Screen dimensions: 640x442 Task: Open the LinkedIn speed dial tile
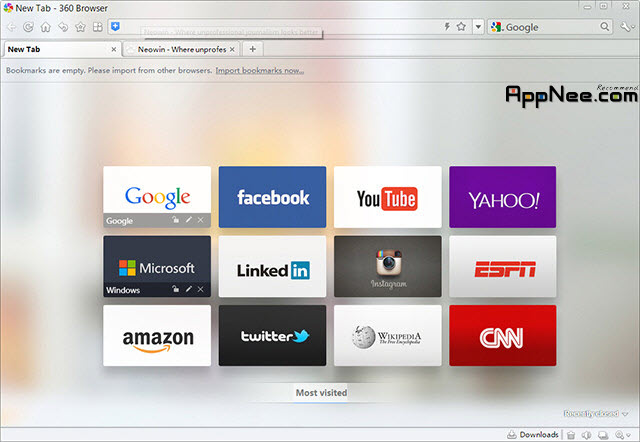[272, 266]
